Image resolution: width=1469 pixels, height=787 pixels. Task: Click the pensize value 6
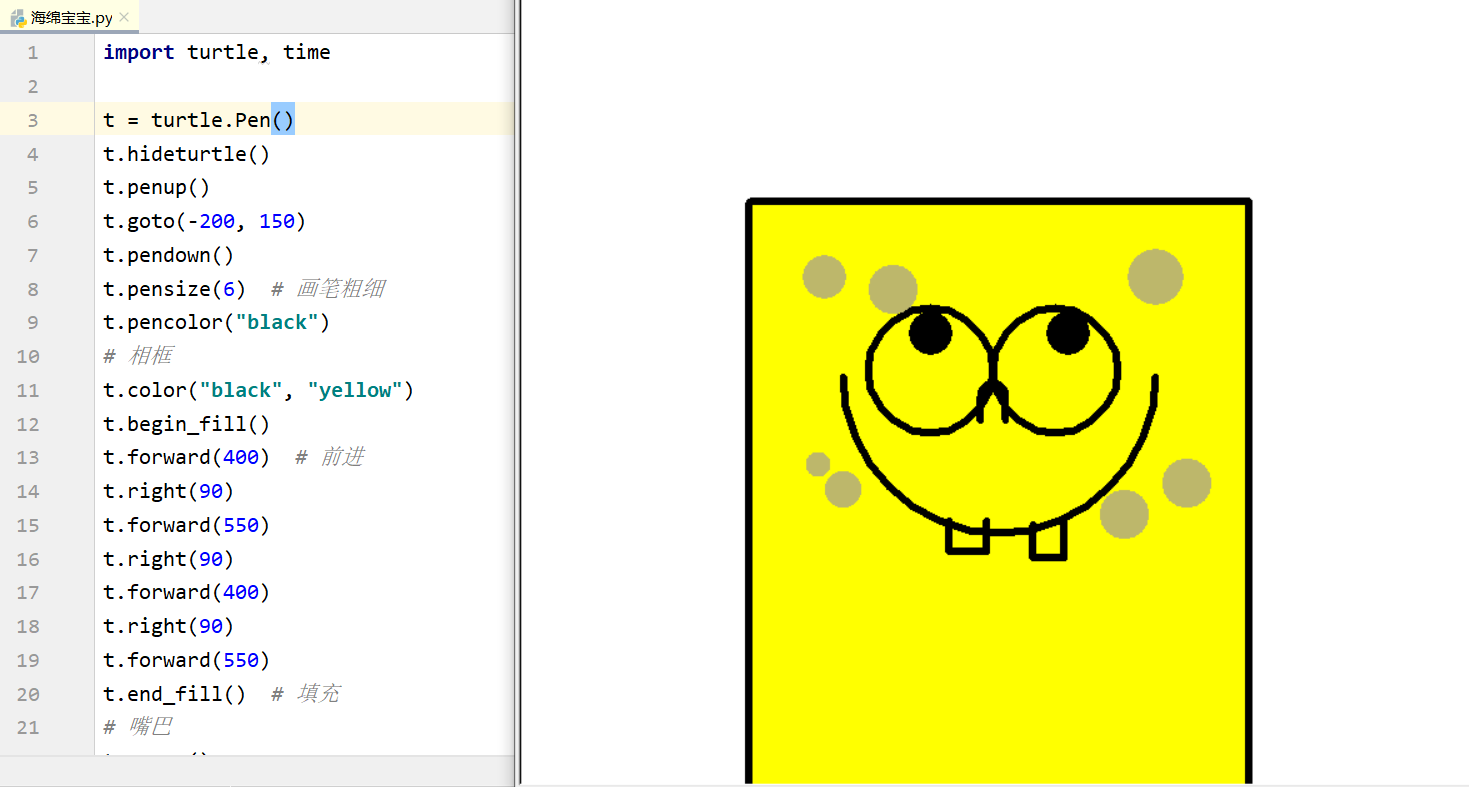pyautogui.click(x=228, y=289)
